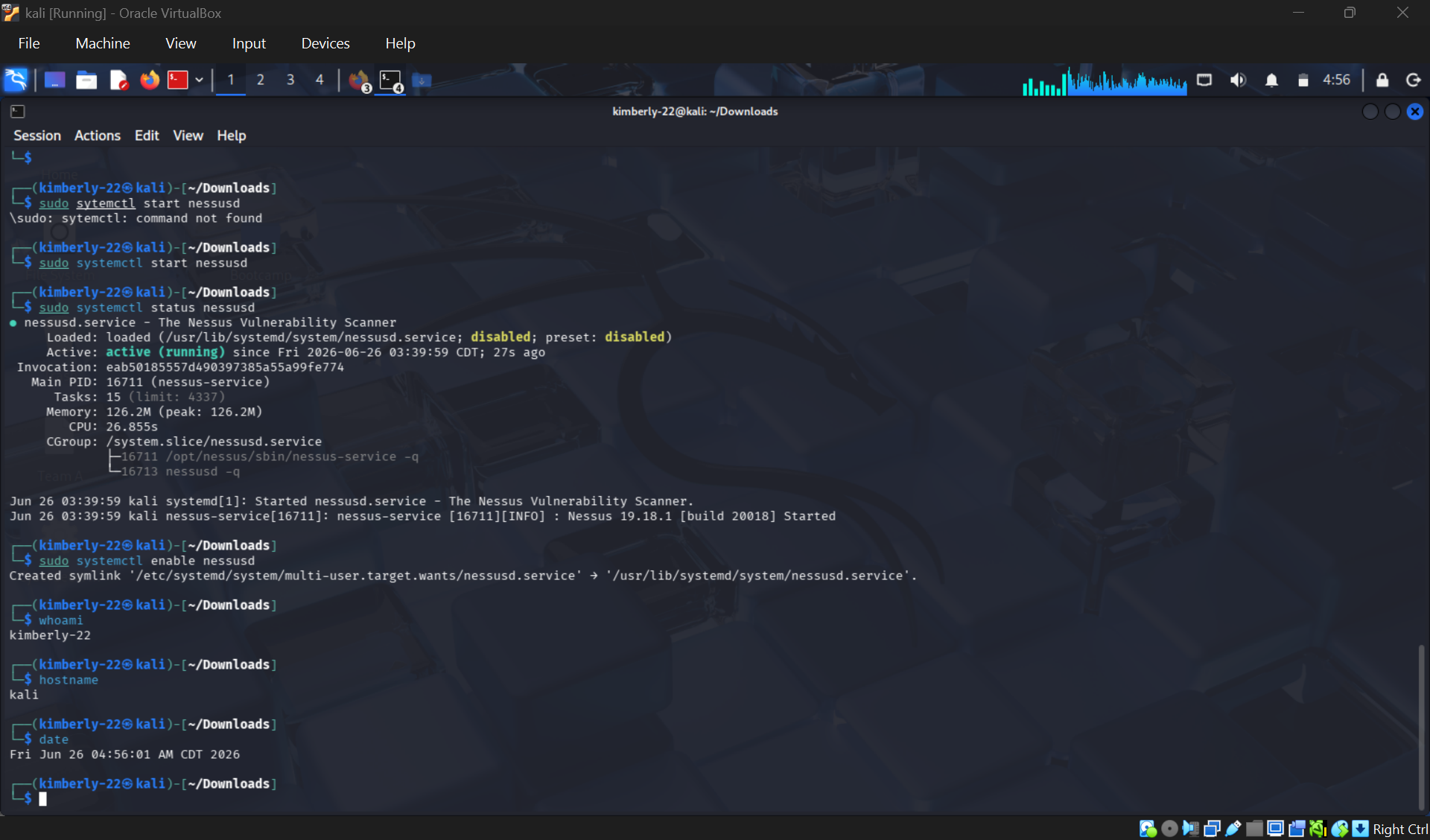1430x840 pixels.
Task: Click the VirtualBox mouse integration status icon
Action: [1339, 829]
